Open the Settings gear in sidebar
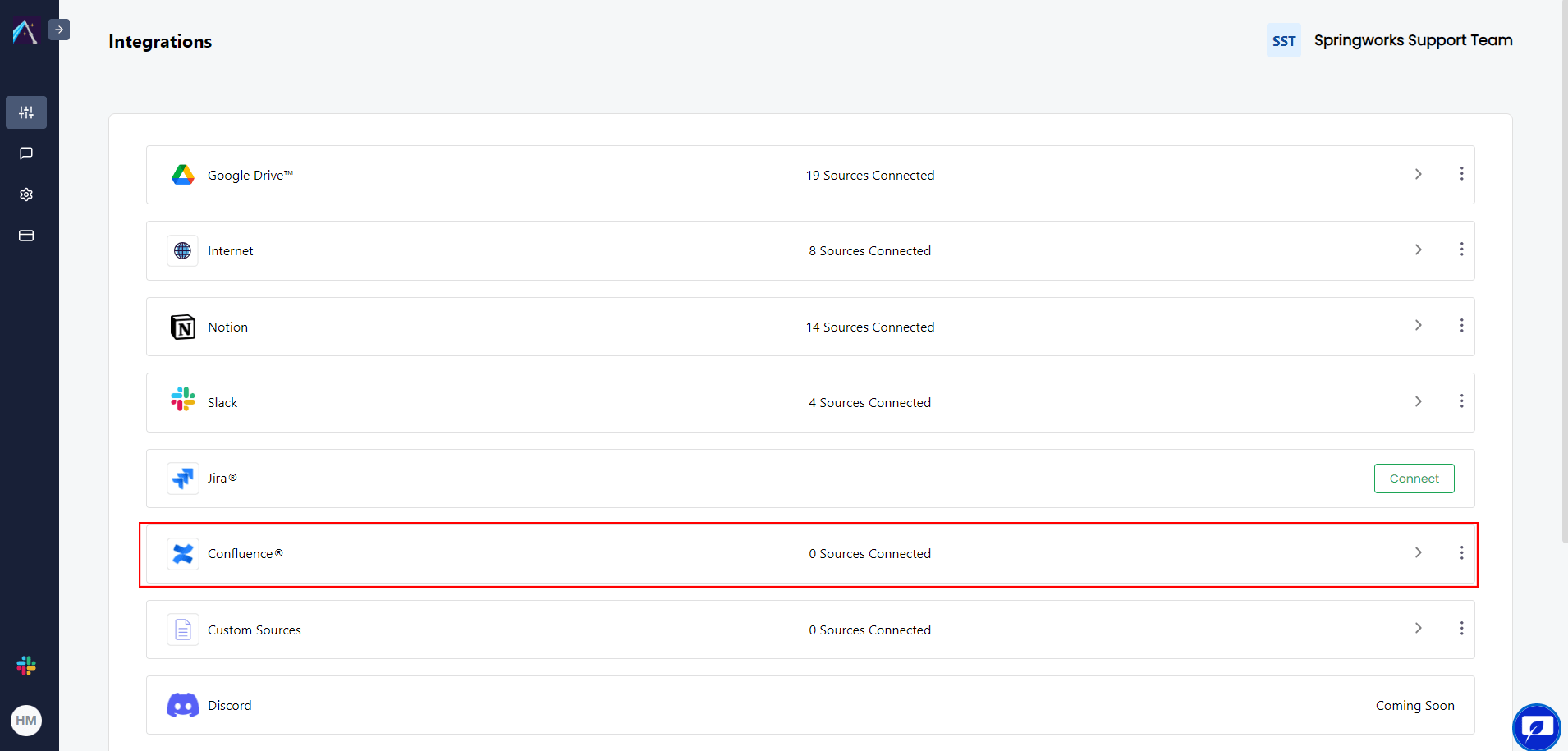This screenshot has height=751, width=1568. coord(26,195)
